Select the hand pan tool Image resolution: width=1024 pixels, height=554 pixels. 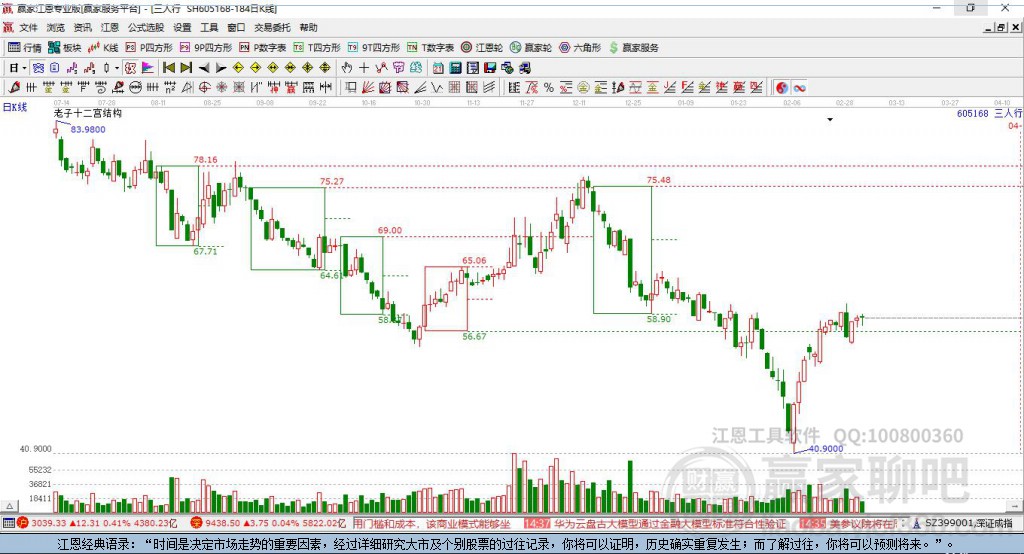(x=347, y=68)
